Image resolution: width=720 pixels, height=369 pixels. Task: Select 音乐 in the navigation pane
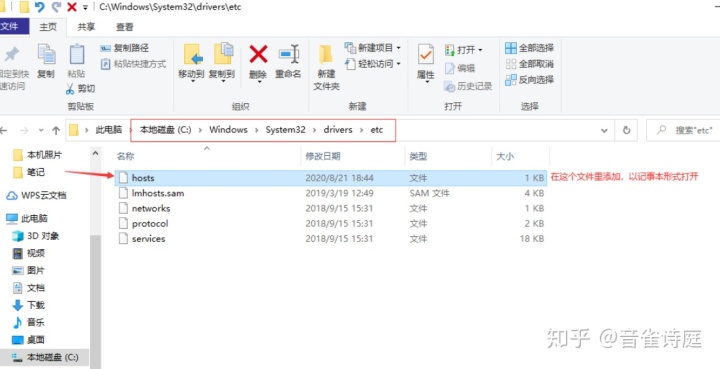(29, 322)
